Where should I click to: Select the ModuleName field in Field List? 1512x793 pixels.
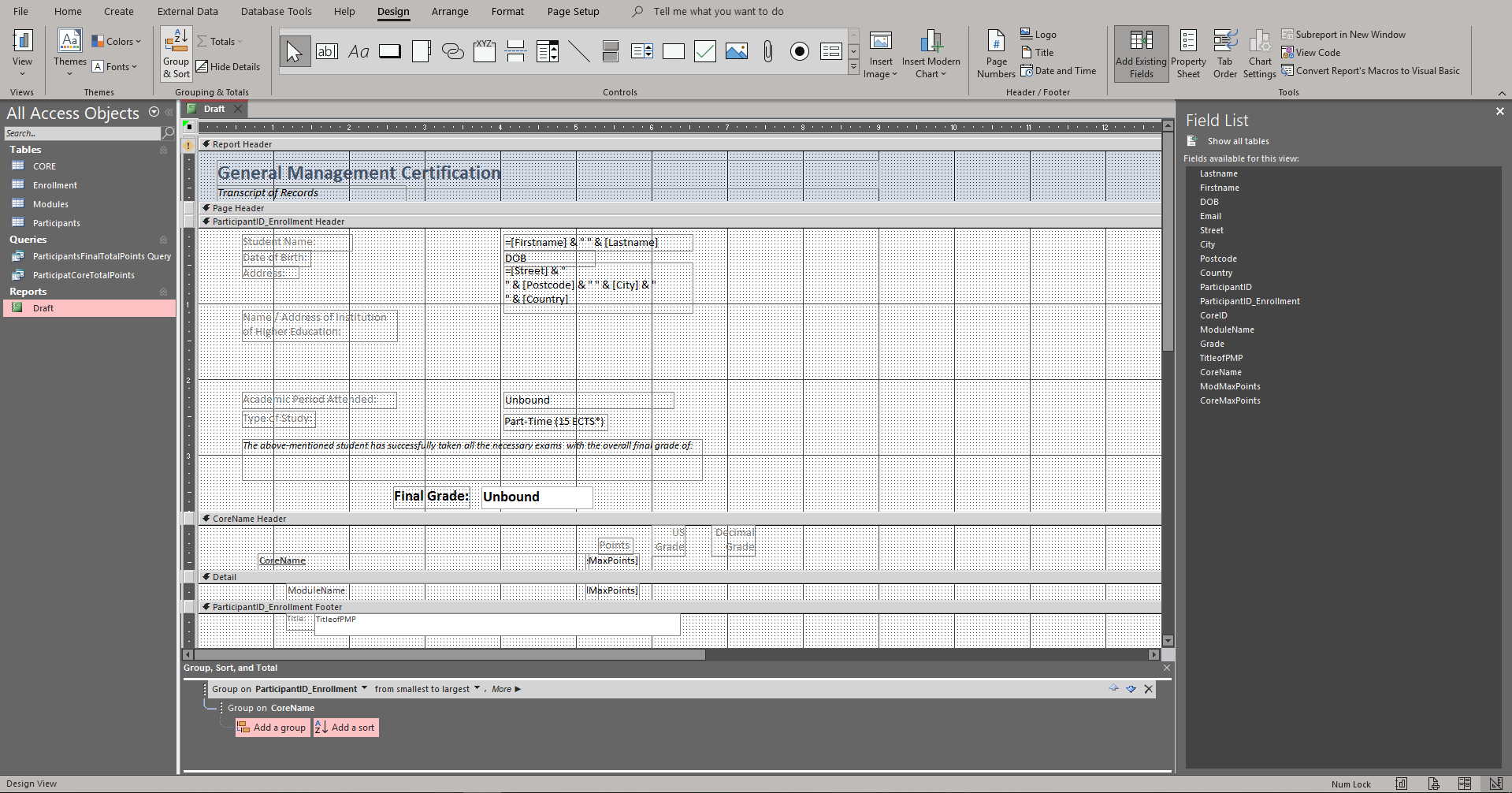pyautogui.click(x=1227, y=329)
